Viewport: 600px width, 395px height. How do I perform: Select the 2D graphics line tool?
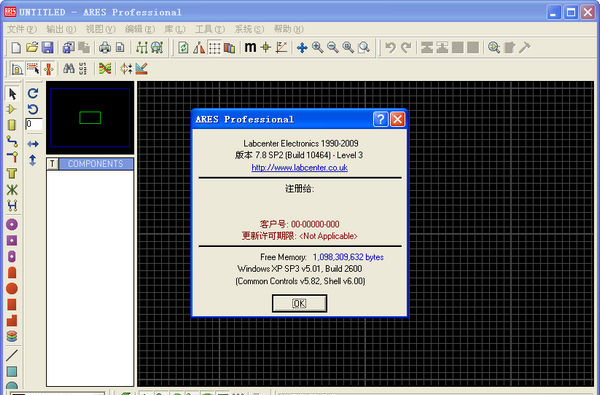pos(12,355)
